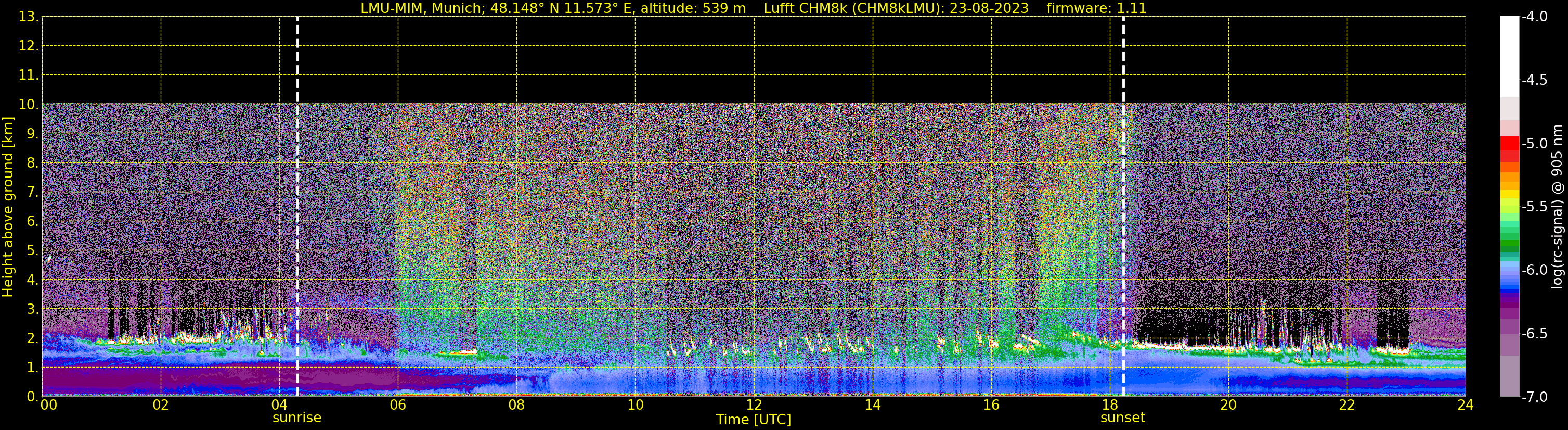
Task: Click the "7." height axis tick label
Action: 32,193
